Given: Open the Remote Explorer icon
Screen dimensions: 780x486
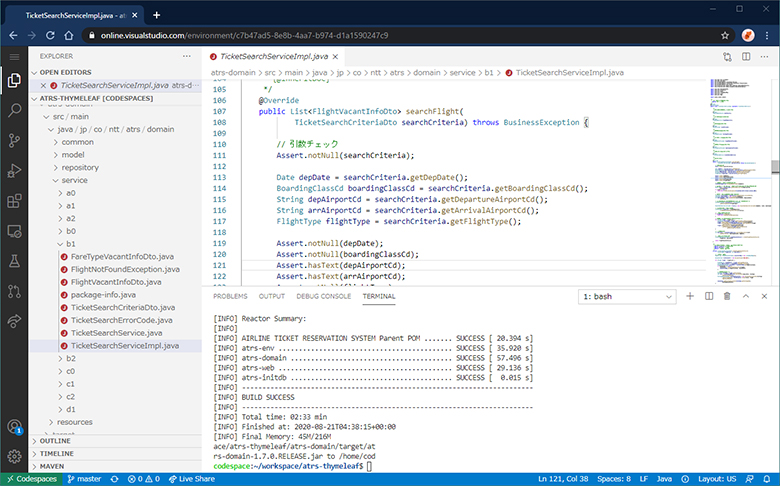Looking at the screenshot, I should (14, 231).
